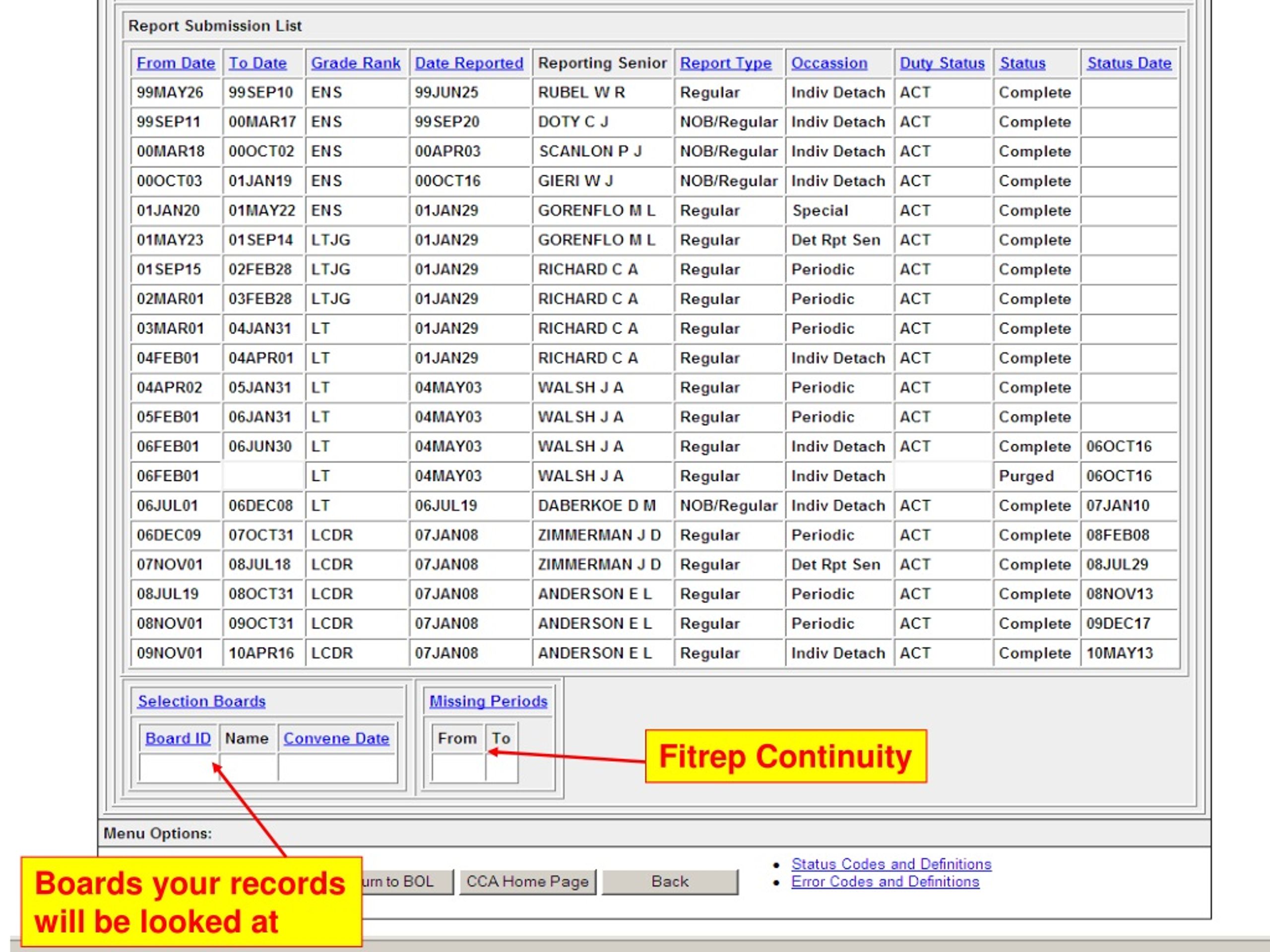1270x952 pixels.
Task: Click the Back button
Action: point(670,882)
